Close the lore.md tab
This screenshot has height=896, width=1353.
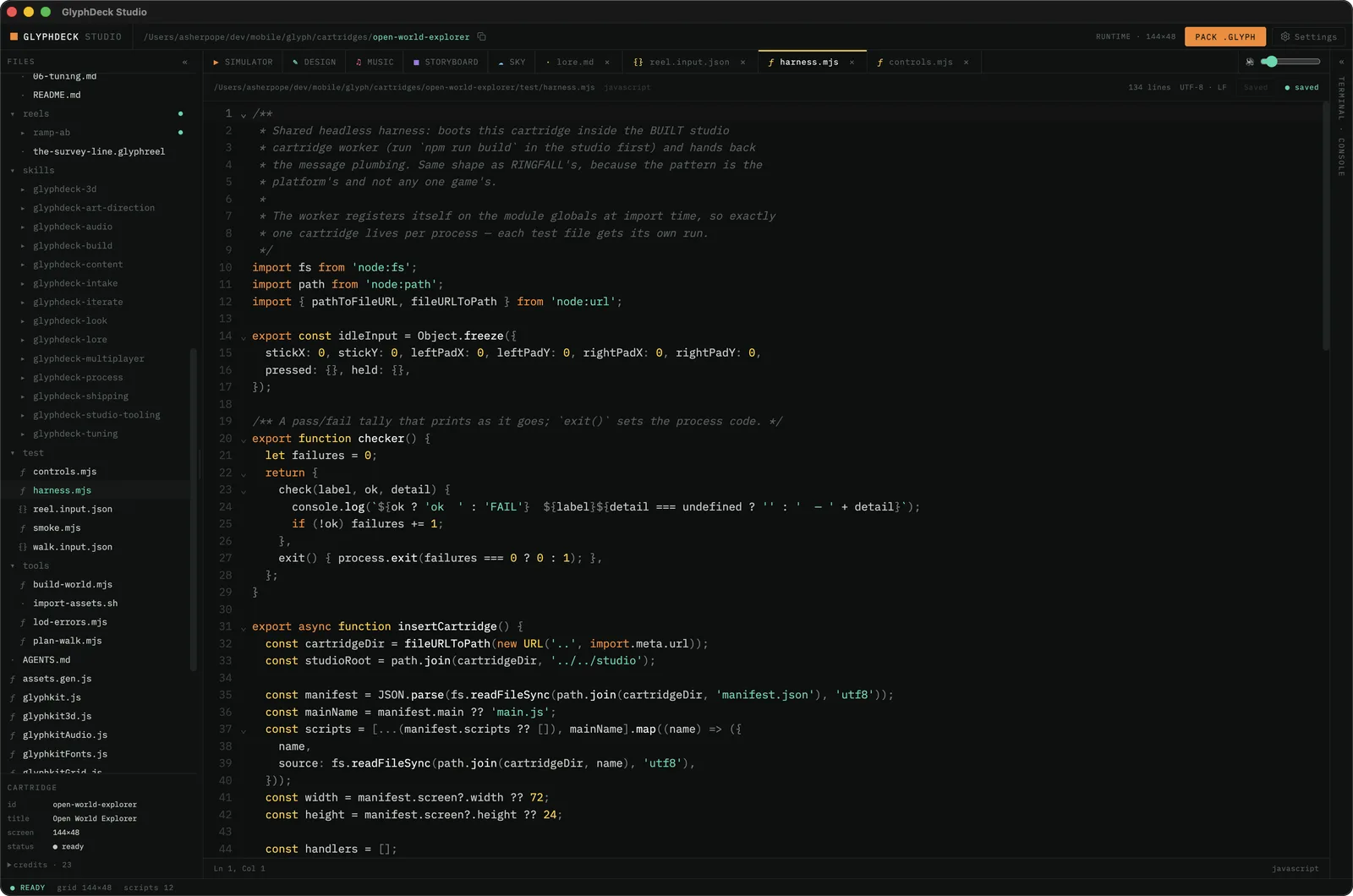pos(606,62)
